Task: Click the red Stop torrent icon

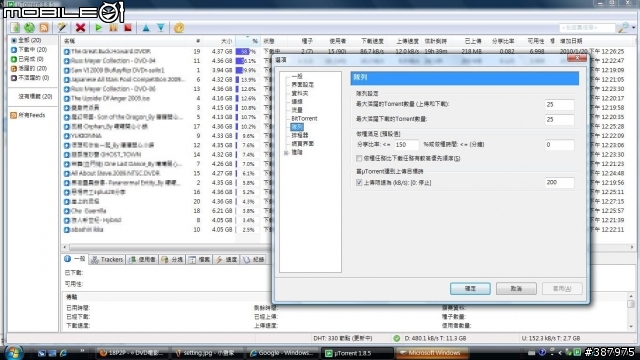Action: coord(128,28)
